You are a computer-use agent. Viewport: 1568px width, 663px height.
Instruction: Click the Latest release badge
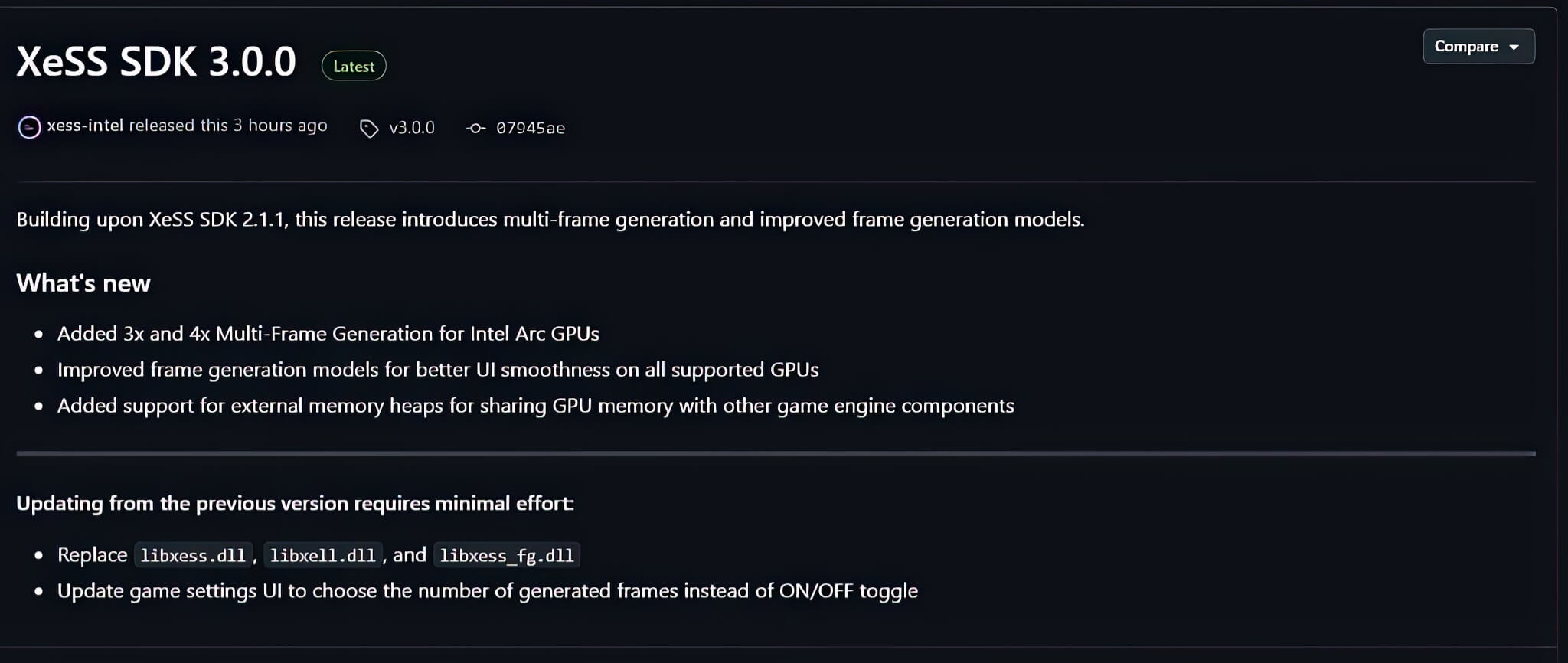[353, 66]
